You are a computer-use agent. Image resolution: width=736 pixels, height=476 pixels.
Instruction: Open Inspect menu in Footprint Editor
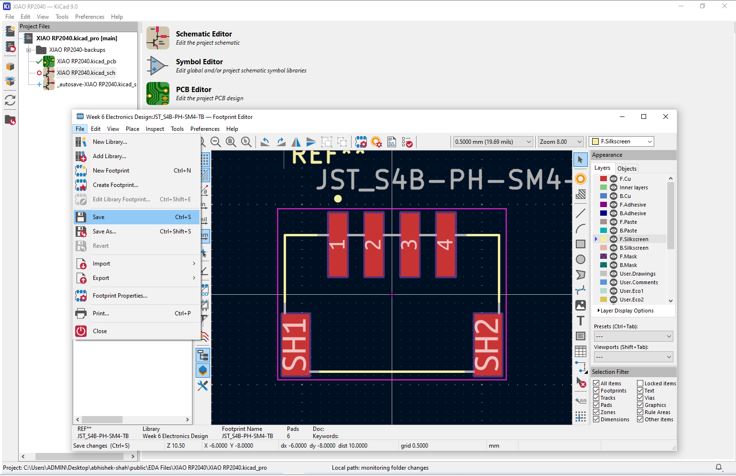tap(154, 129)
